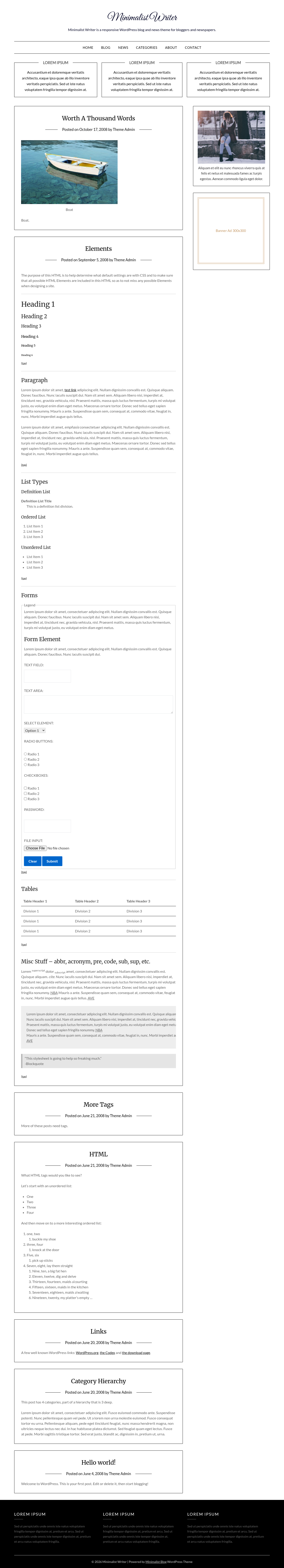The height and width of the screenshot is (1568, 284).
Task: Open the HTML post title
Action: click(99, 1154)
